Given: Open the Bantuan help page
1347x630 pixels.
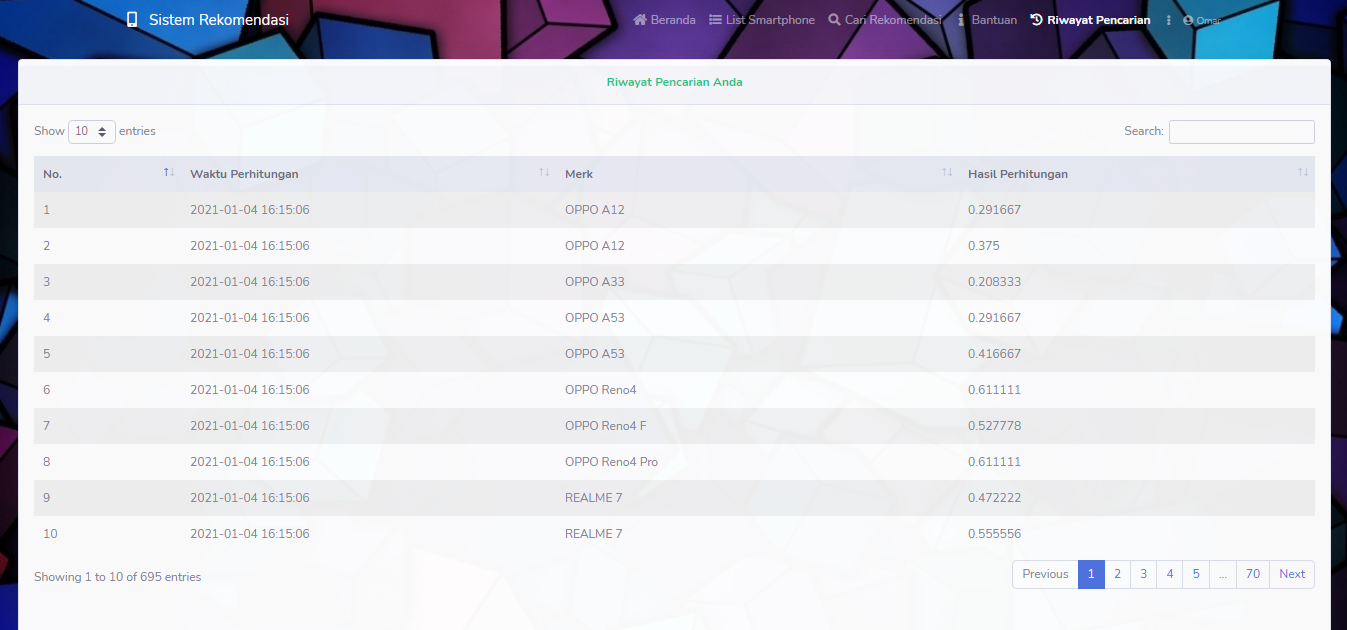Looking at the screenshot, I should [x=987, y=20].
